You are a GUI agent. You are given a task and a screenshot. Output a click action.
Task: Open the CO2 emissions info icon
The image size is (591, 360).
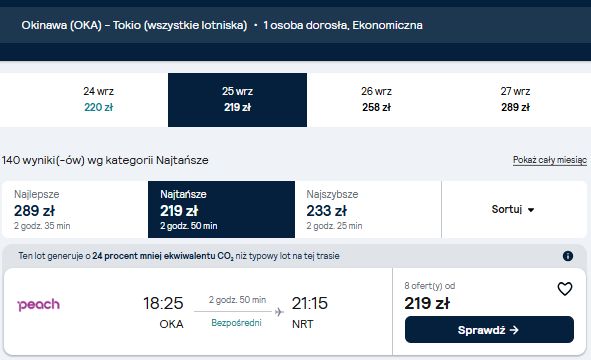click(568, 256)
